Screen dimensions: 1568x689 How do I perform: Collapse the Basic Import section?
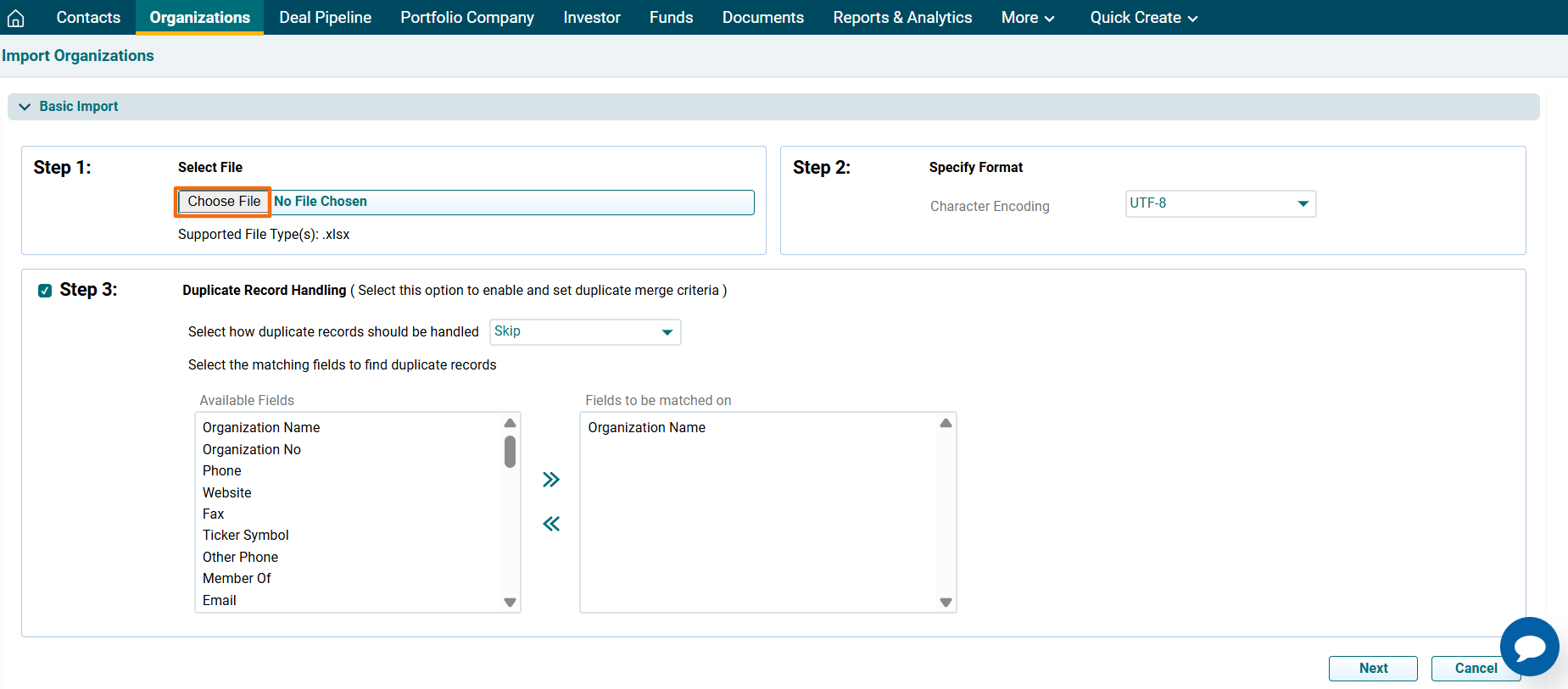click(x=25, y=107)
